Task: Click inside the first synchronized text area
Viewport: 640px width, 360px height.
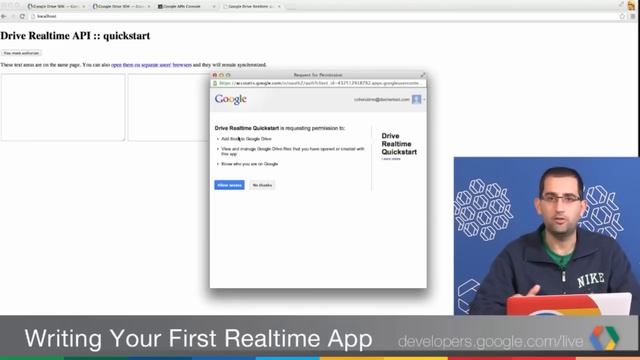Action: coord(63,107)
